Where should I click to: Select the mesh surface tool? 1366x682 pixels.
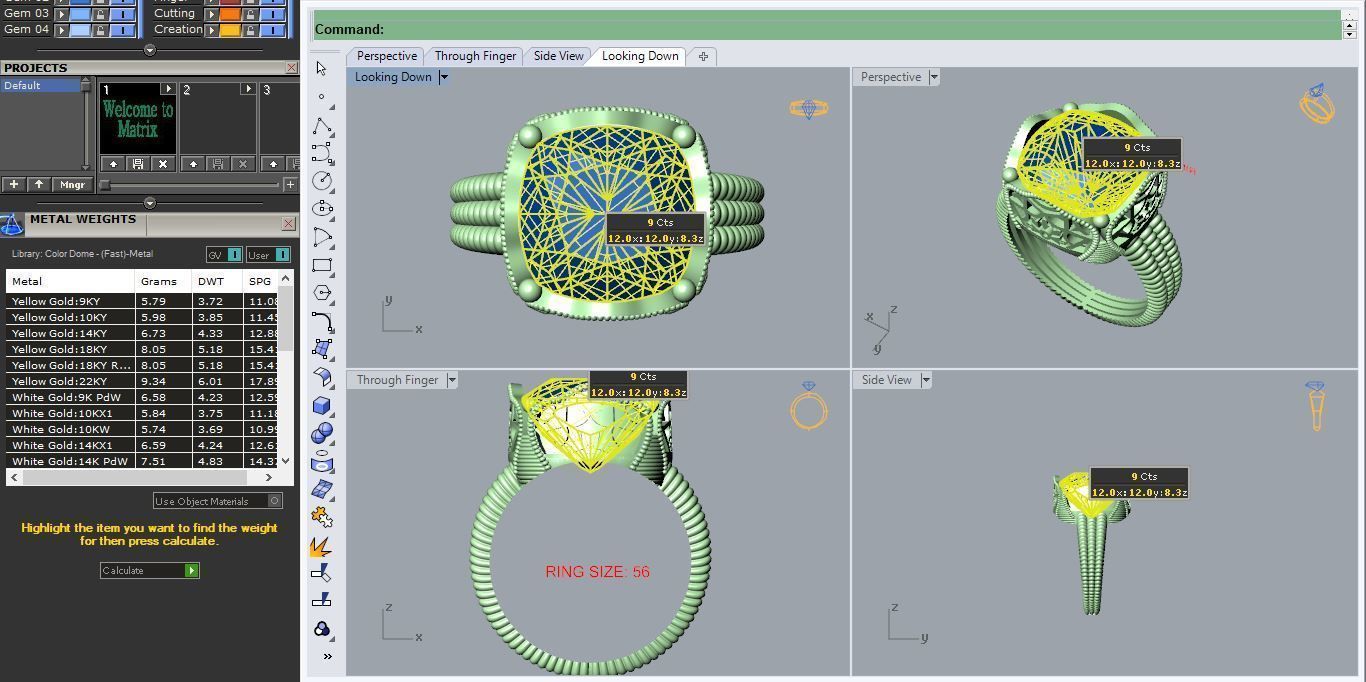tap(321, 489)
